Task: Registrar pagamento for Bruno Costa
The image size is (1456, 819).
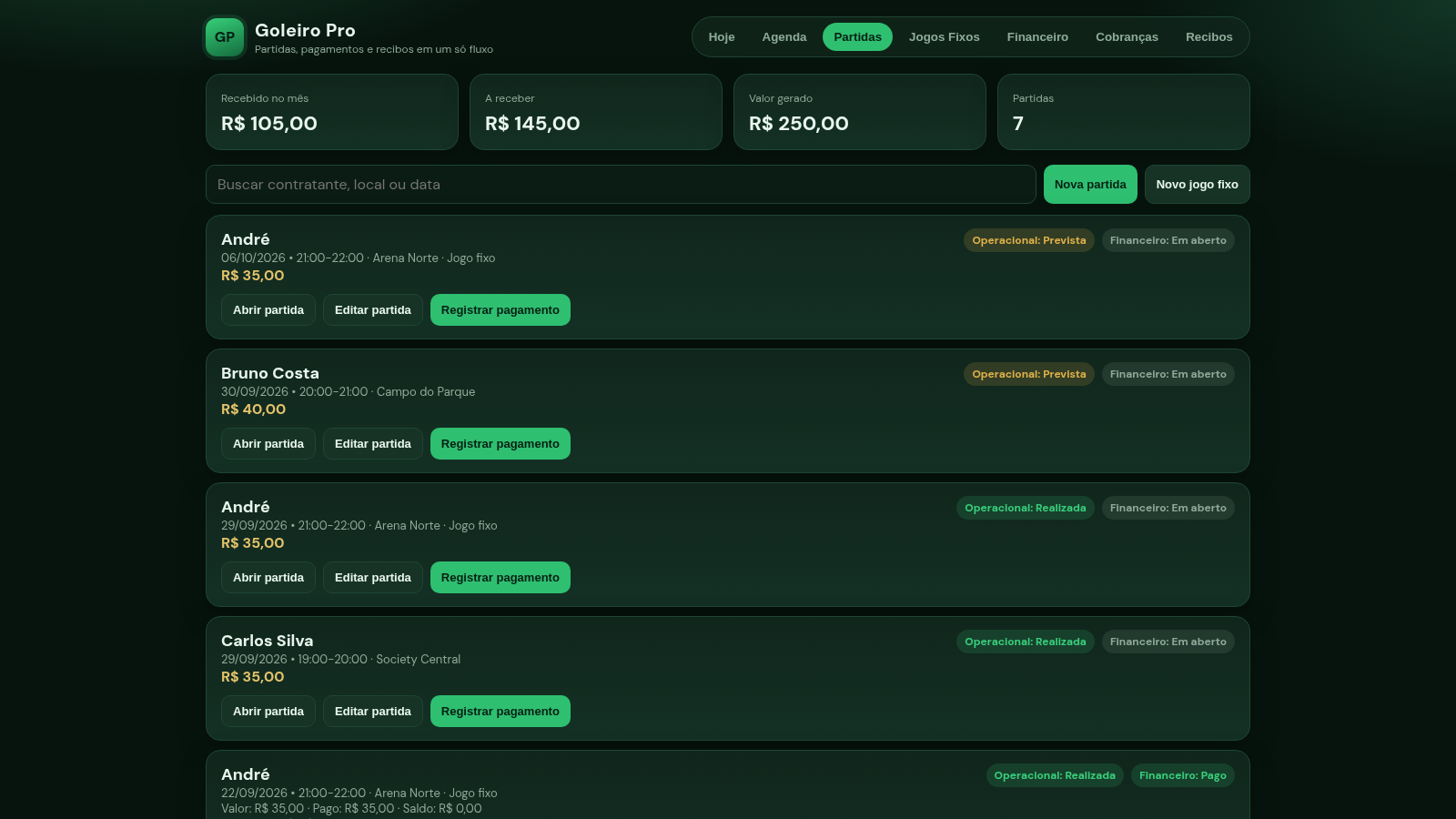Action: [x=500, y=443]
